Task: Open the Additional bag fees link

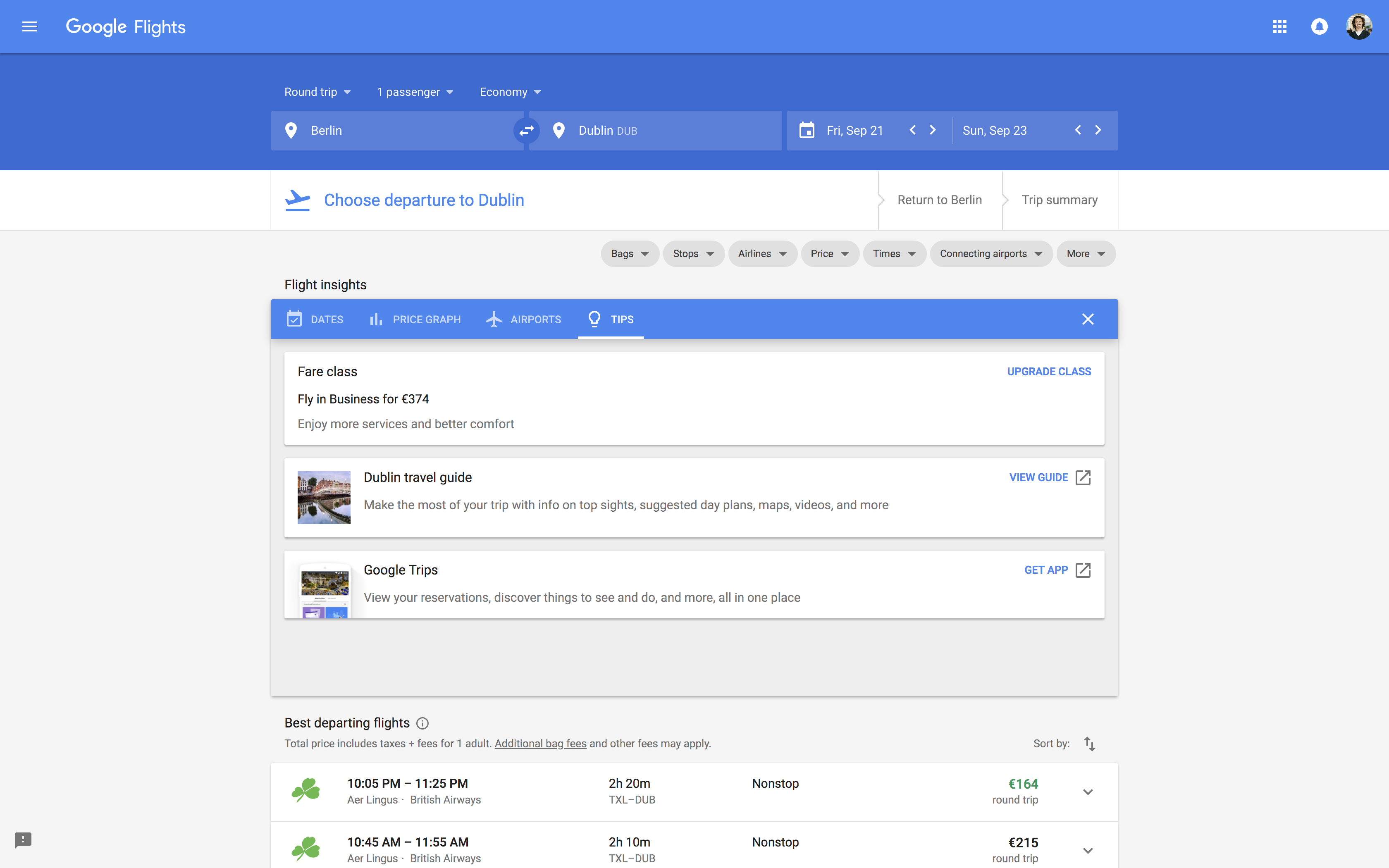Action: (x=540, y=744)
